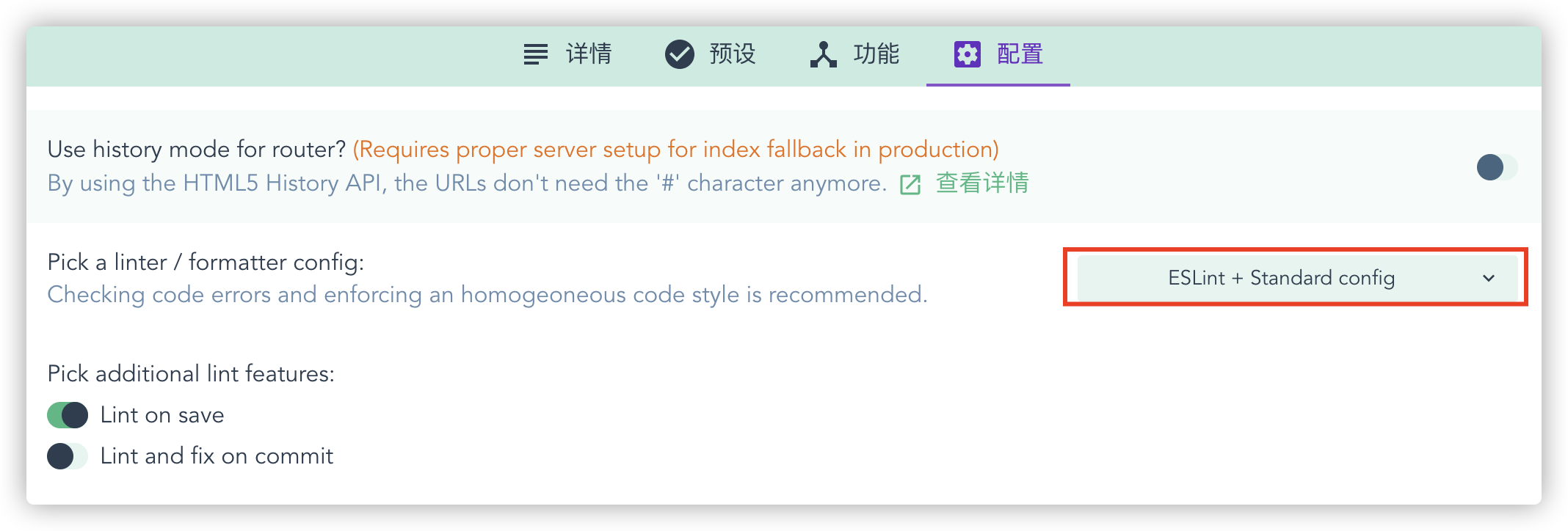1568x531 pixels.
Task: Enable history mode for router toggle
Action: [x=1498, y=167]
